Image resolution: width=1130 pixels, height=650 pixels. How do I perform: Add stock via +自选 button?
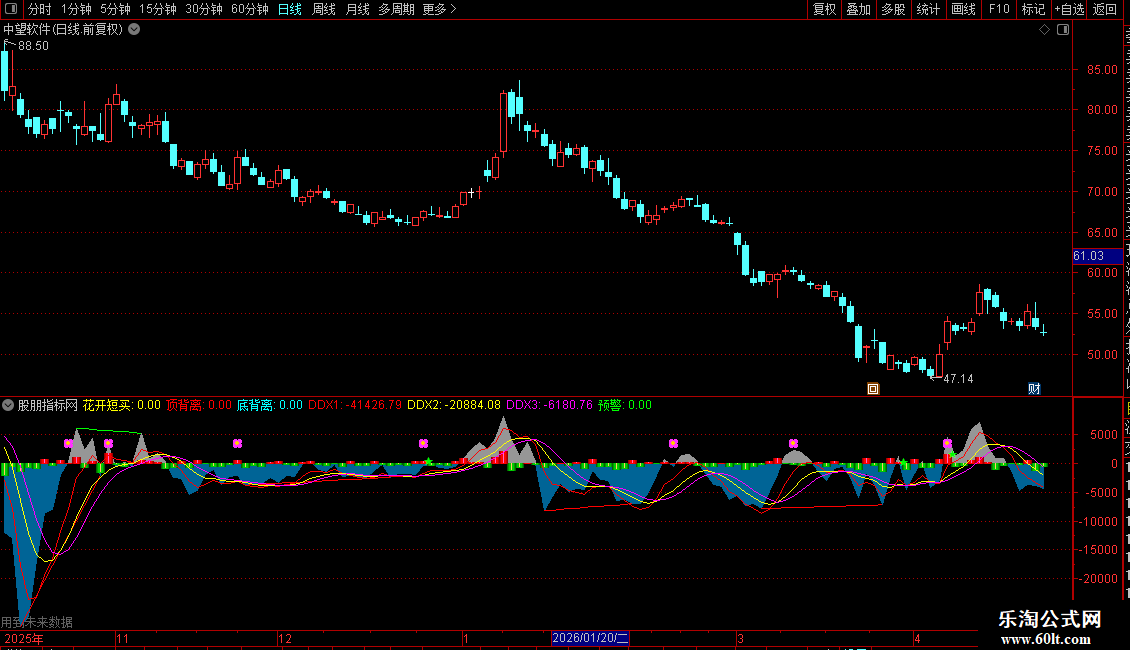click(x=1069, y=9)
